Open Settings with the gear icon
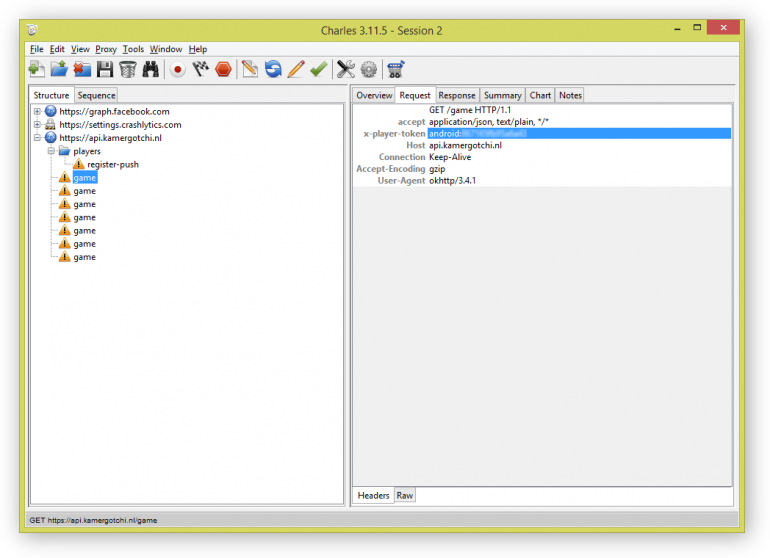This screenshot has height=558, width=770. (369, 69)
